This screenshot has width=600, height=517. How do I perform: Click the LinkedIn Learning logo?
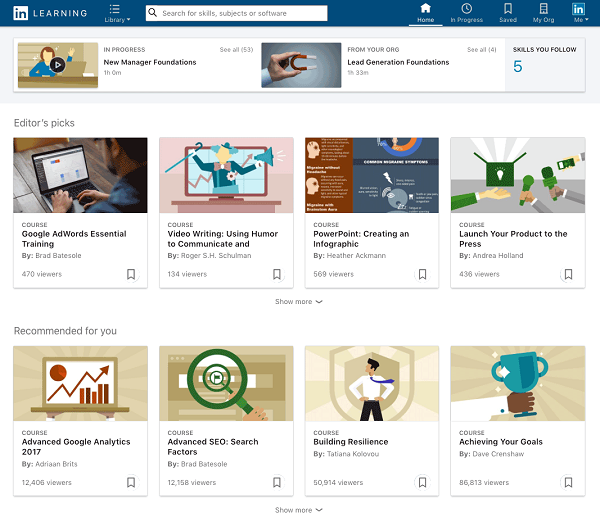click(x=50, y=13)
